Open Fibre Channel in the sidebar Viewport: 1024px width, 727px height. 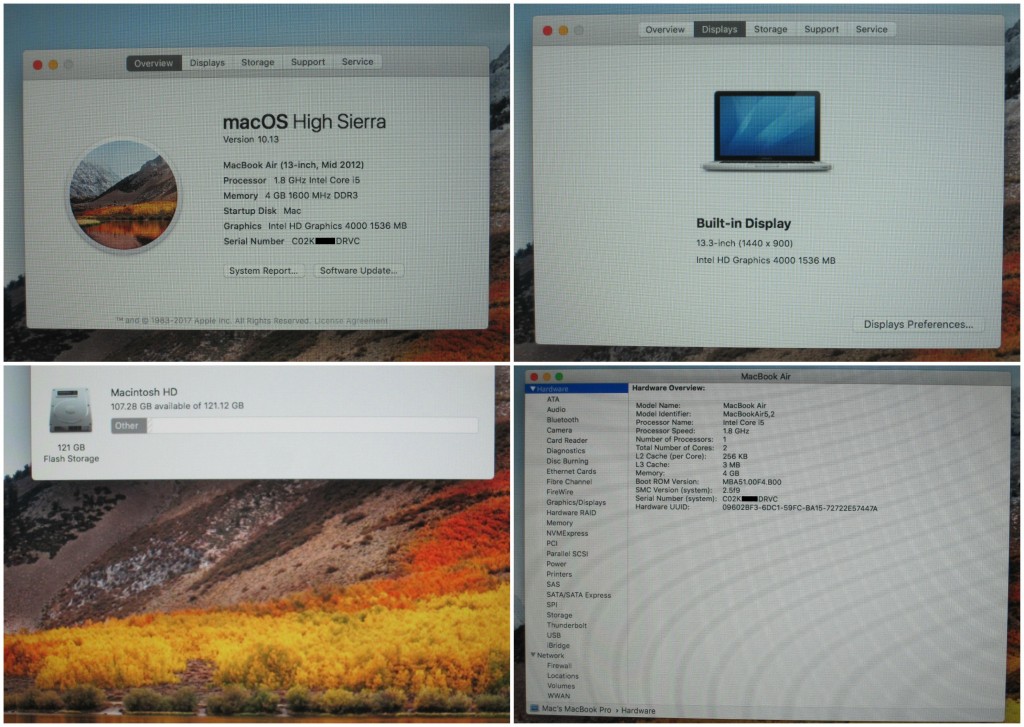point(569,481)
